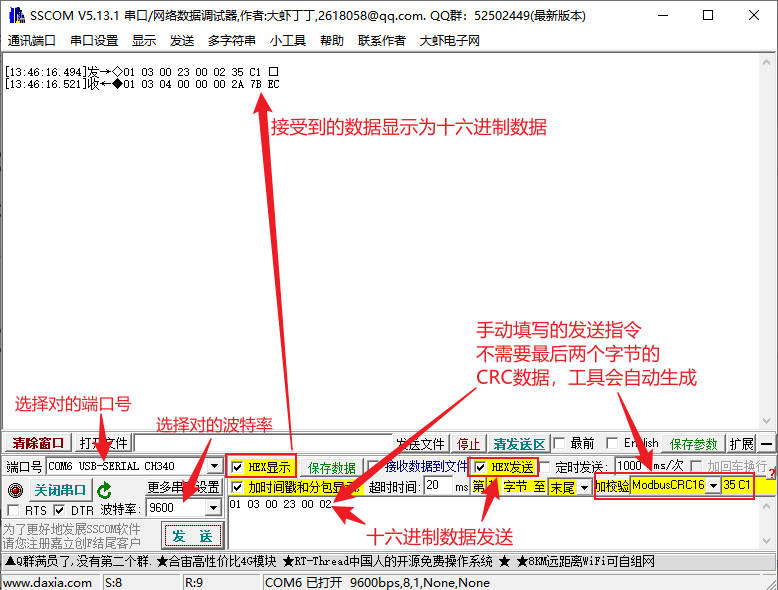Click the 打开文件 button
This screenshot has width=778, height=590.
click(x=104, y=443)
